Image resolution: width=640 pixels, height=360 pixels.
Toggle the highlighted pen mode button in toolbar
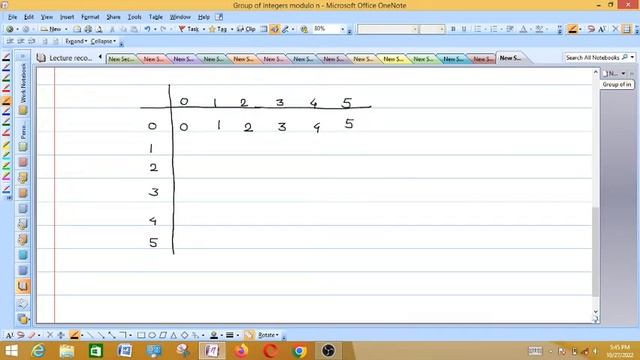click(x=274, y=29)
